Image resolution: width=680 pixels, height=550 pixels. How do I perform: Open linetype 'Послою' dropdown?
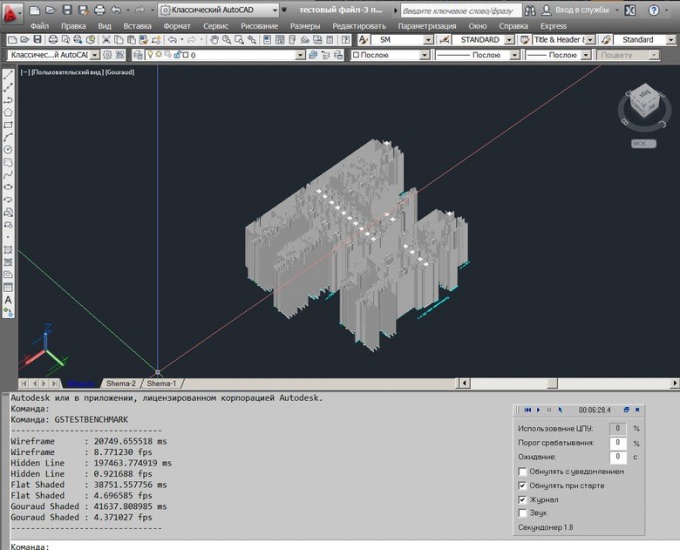tap(514, 55)
